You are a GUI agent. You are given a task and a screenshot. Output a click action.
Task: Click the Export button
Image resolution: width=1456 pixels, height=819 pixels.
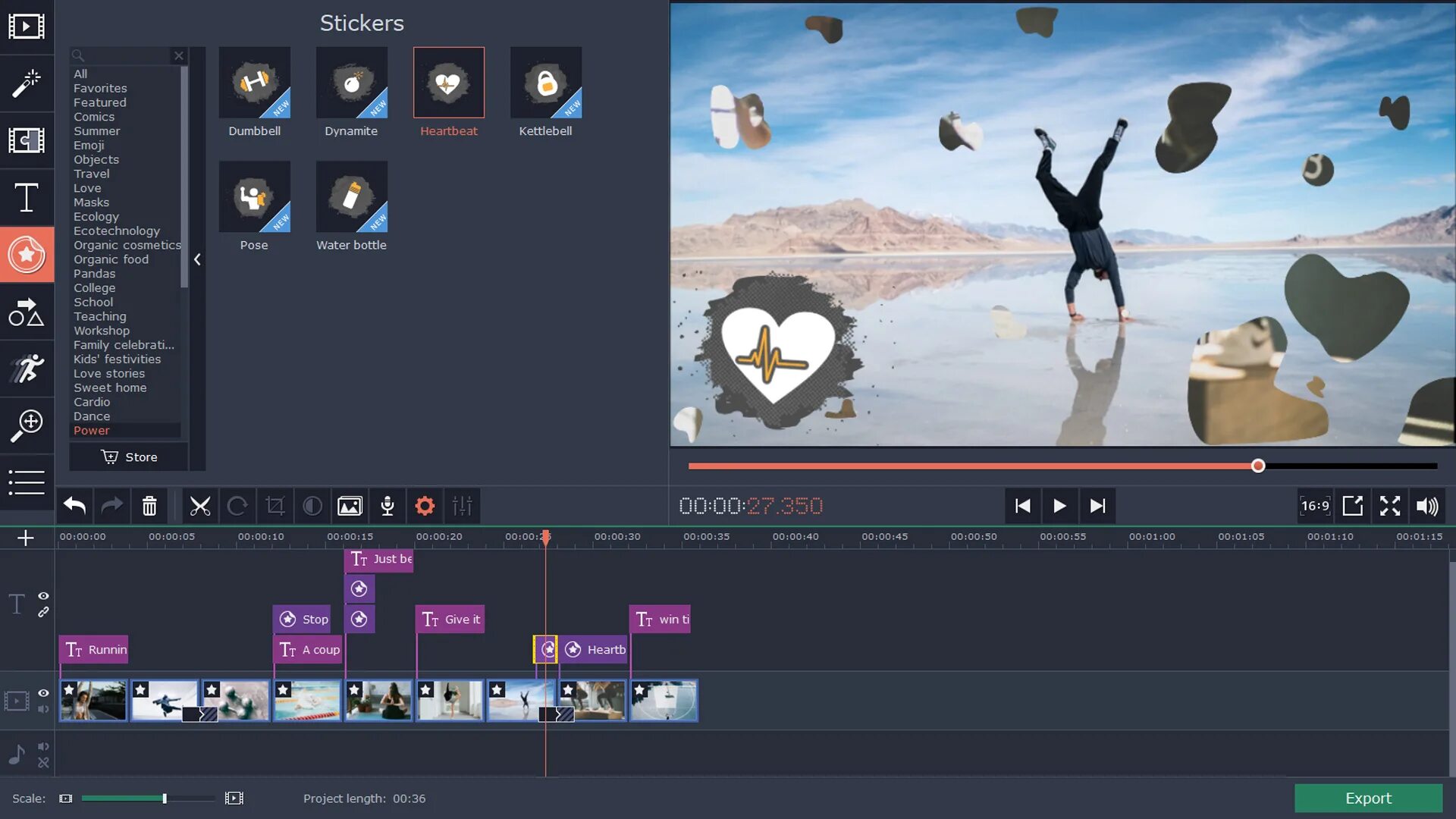point(1368,798)
